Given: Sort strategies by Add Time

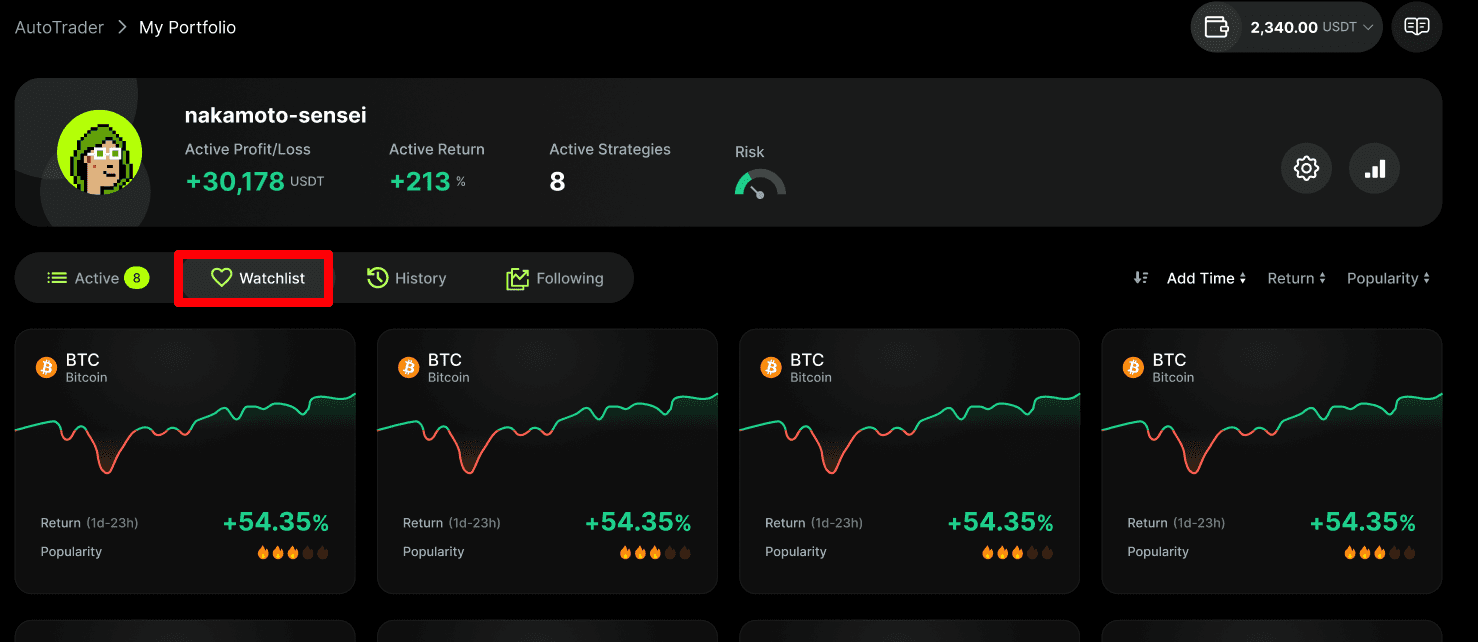Looking at the screenshot, I should [x=1206, y=278].
